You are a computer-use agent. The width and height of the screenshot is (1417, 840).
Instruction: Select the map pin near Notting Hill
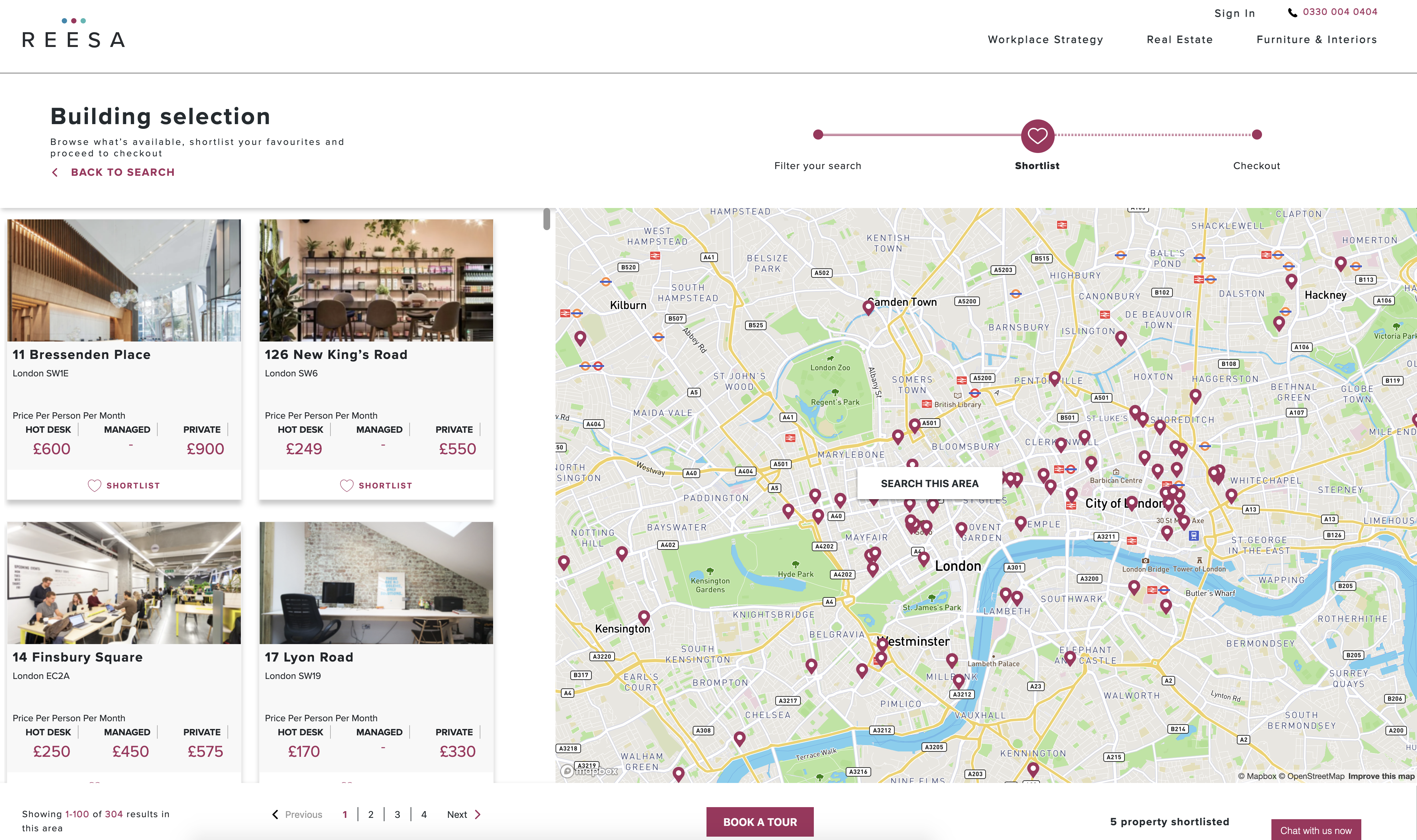pyautogui.click(x=622, y=553)
